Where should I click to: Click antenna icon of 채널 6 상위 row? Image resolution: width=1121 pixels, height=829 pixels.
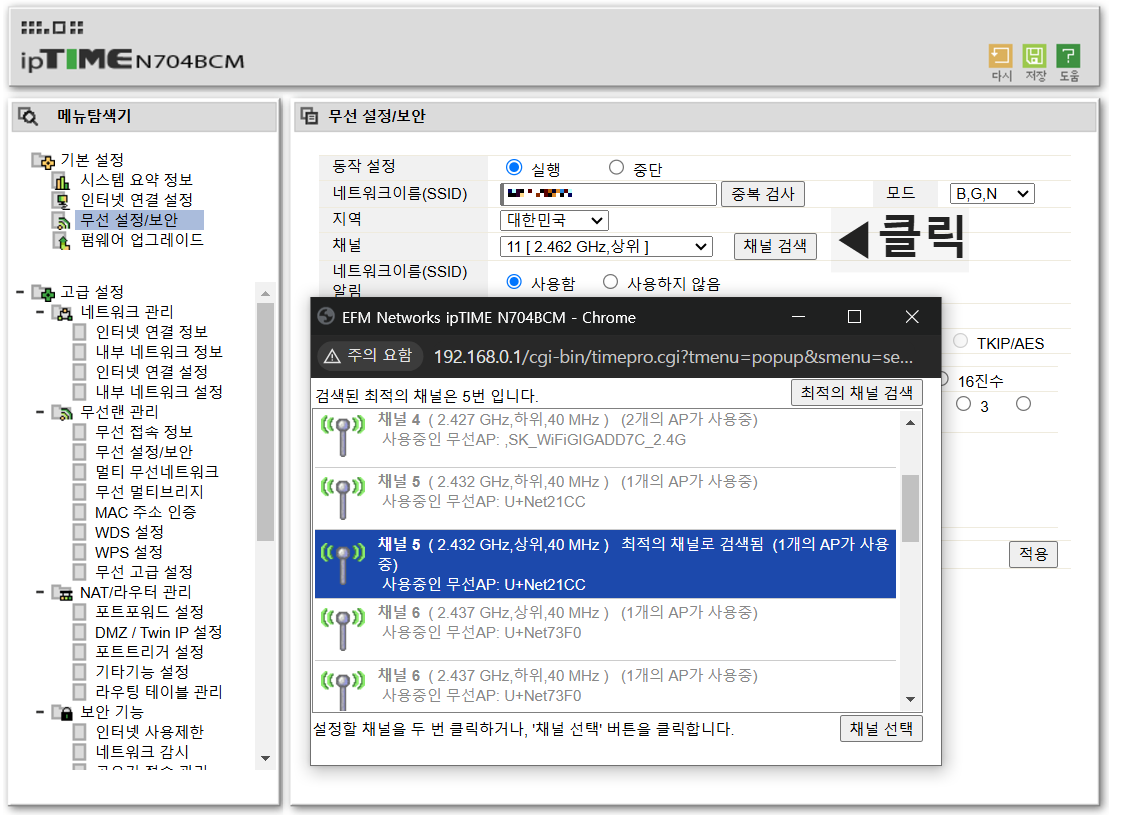(x=343, y=627)
